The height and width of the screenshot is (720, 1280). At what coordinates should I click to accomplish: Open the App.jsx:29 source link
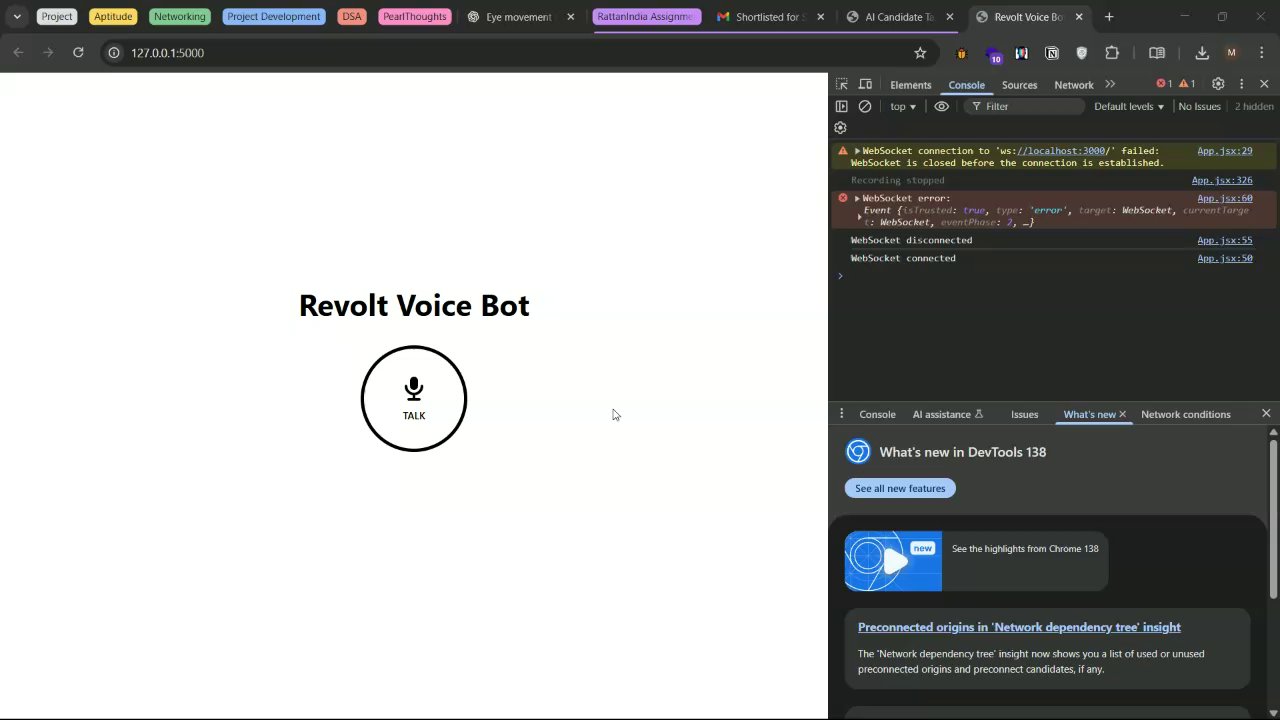[x=1224, y=151]
